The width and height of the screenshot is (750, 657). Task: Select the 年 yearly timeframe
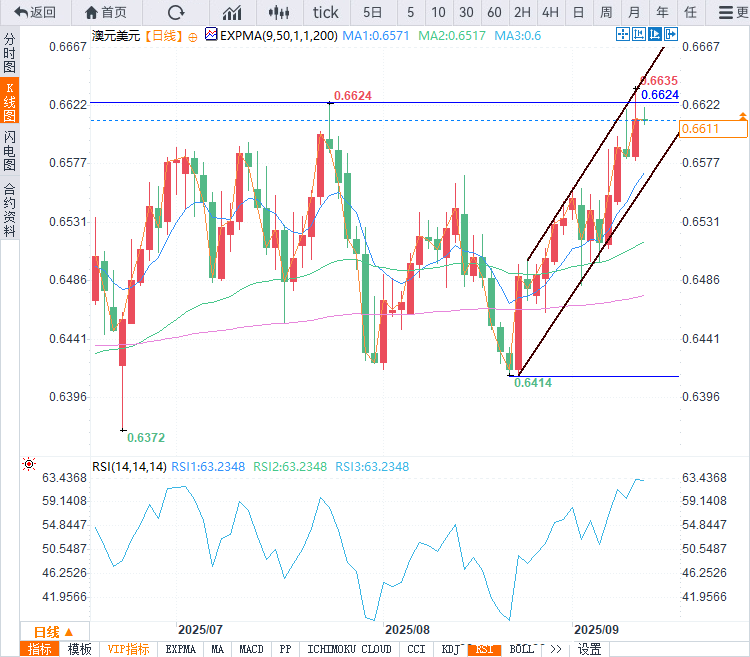(662, 12)
